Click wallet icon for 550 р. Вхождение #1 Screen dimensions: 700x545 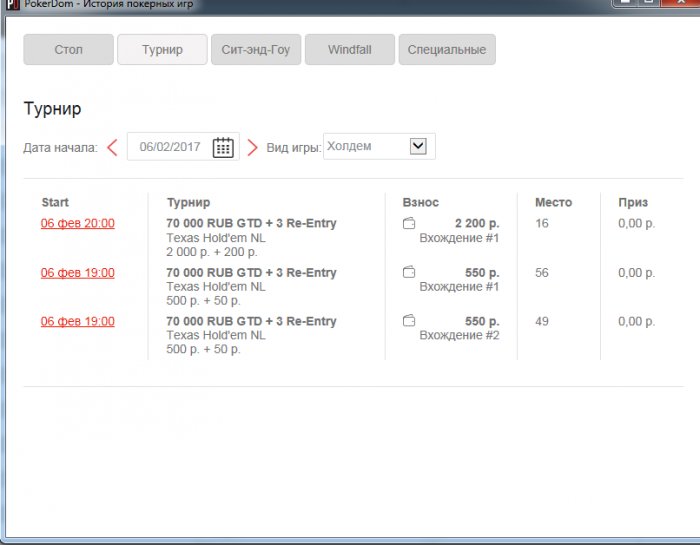(x=409, y=272)
